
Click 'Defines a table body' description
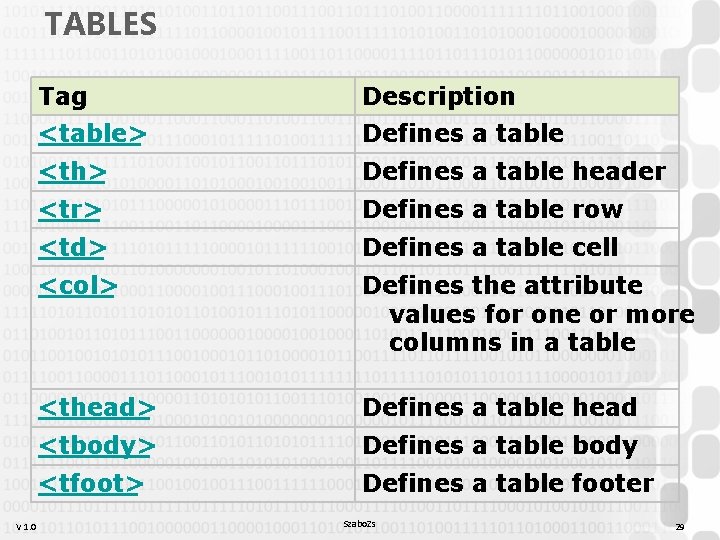[x=499, y=446]
